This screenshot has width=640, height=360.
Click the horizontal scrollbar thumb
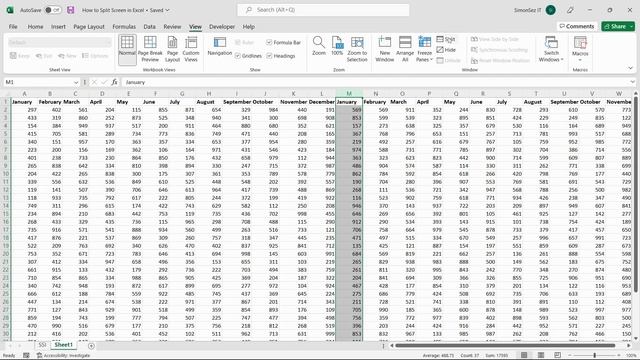[x=505, y=346]
